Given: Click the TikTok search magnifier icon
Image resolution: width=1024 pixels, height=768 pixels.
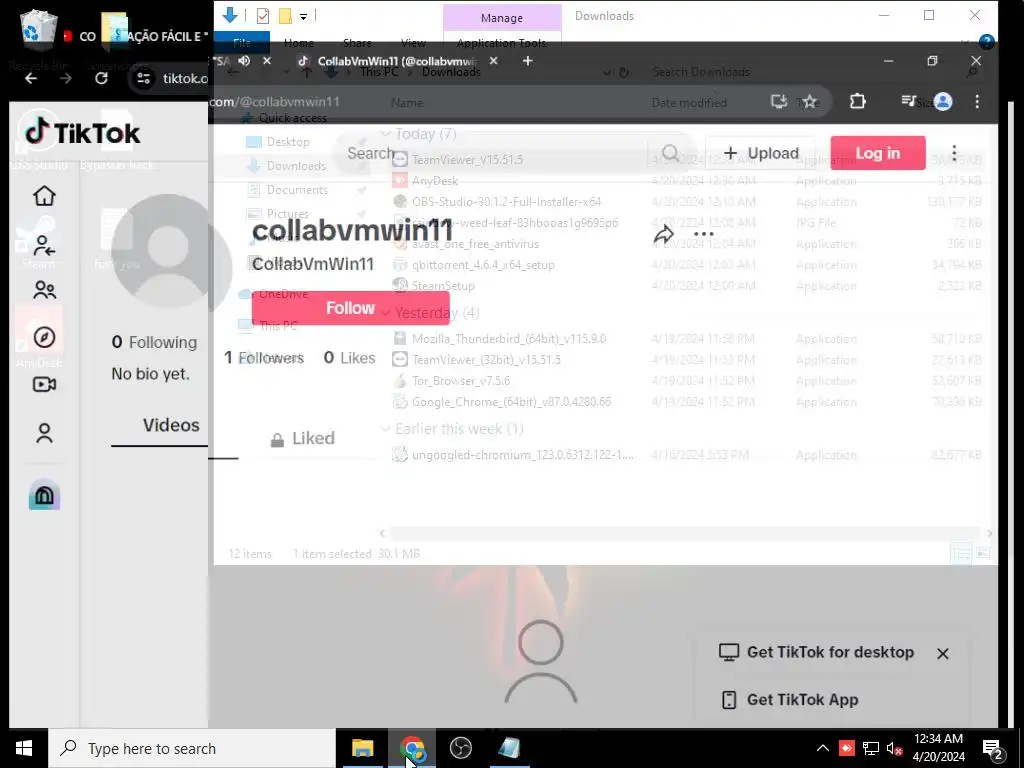Looking at the screenshot, I should coord(671,153).
